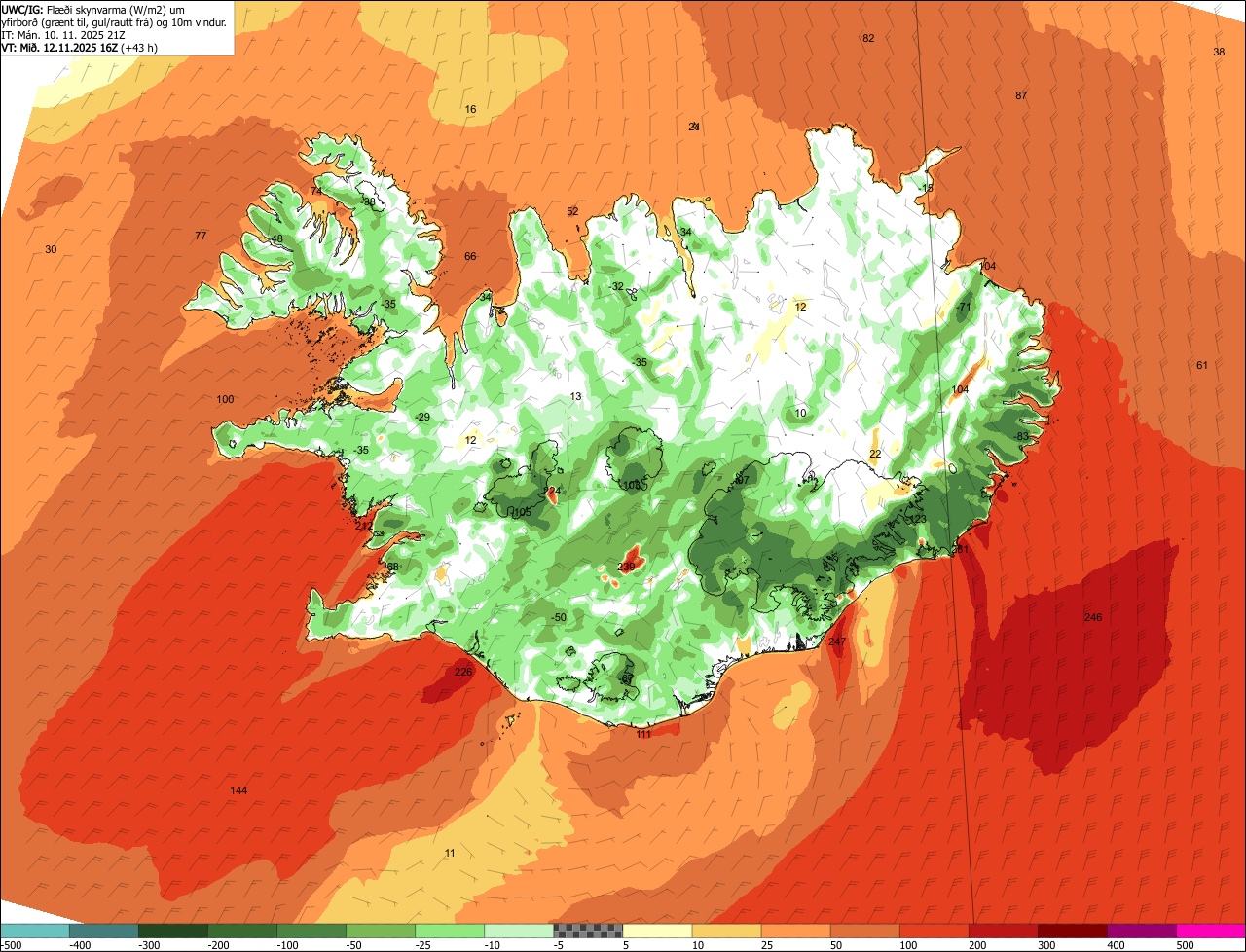Click the map value '-50' in southern Iceland
Screen dimensions: 1246x952
pyautogui.click(x=558, y=617)
